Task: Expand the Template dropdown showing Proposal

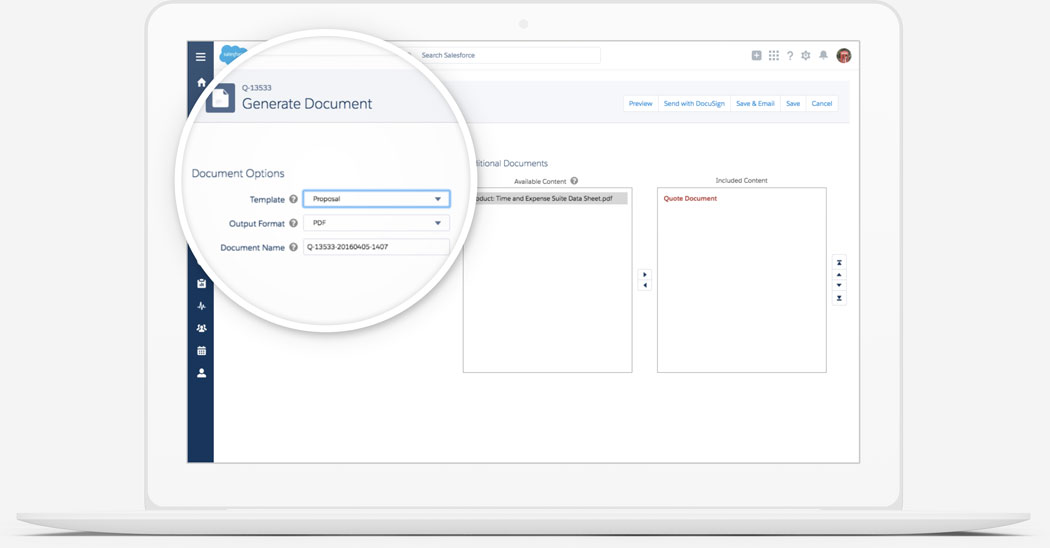Action: click(376, 199)
